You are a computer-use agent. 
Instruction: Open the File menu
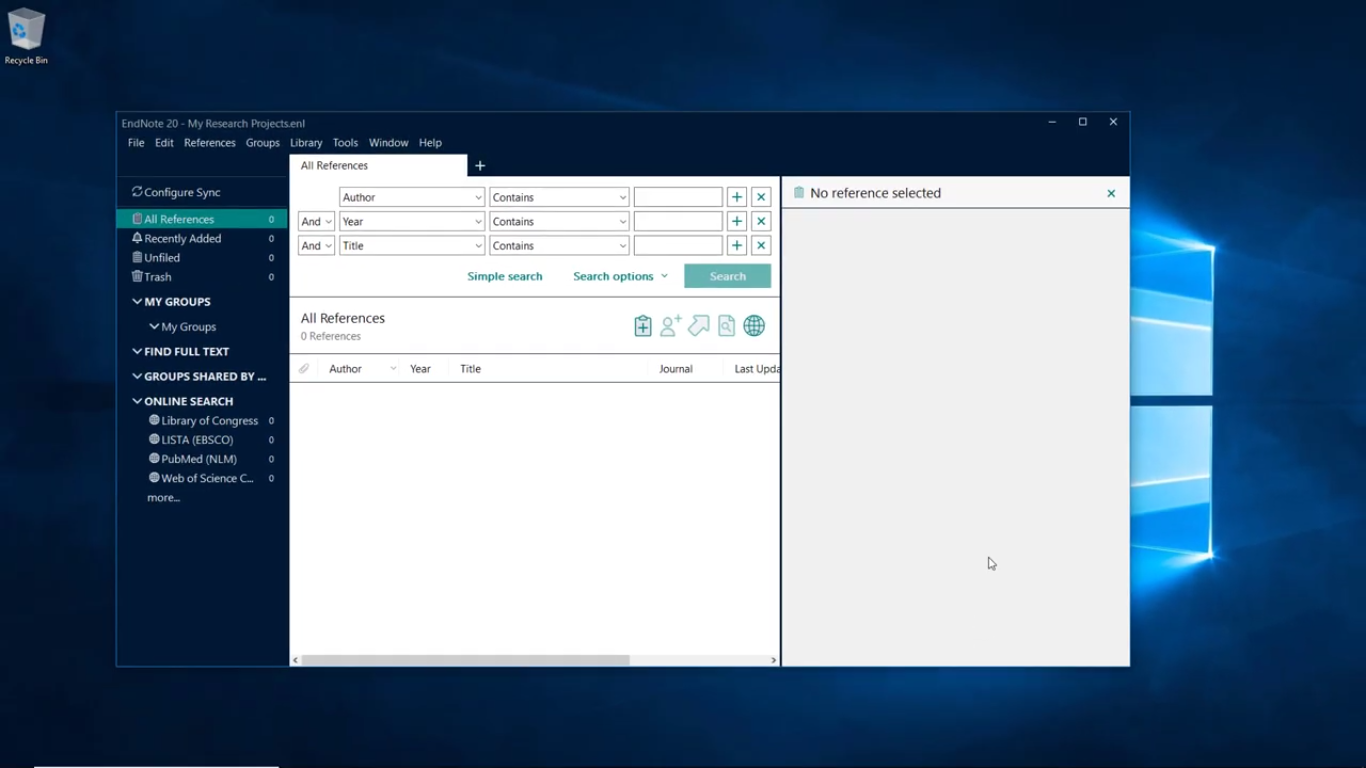point(136,143)
